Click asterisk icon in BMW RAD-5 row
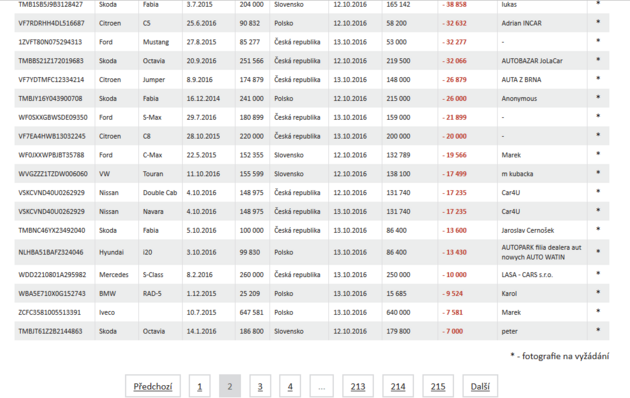 [598, 292]
